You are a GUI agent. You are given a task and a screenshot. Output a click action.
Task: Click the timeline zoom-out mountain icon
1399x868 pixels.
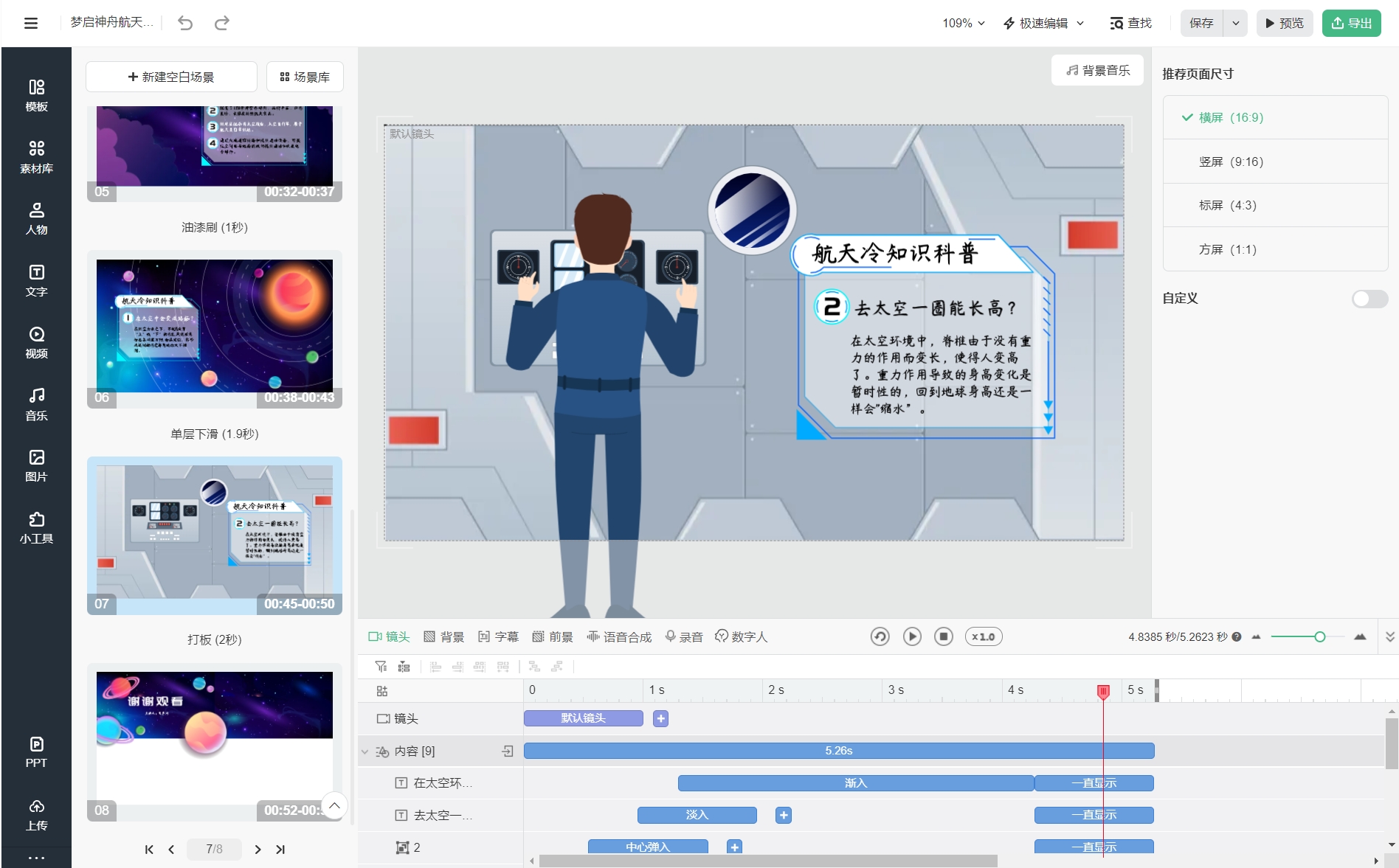(x=1256, y=636)
